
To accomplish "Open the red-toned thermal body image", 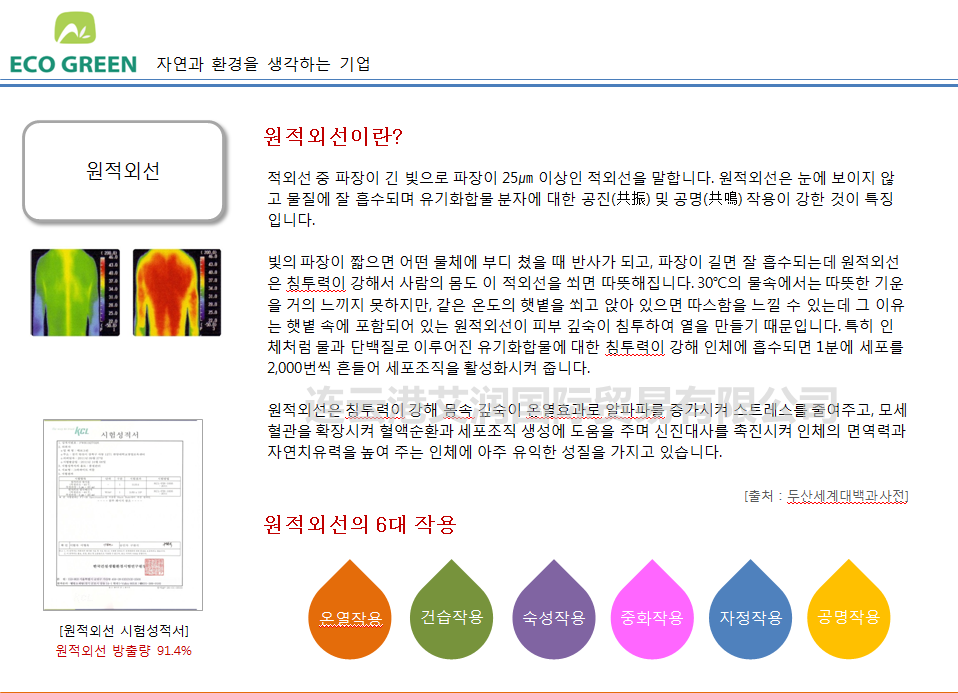I will click(x=177, y=292).
